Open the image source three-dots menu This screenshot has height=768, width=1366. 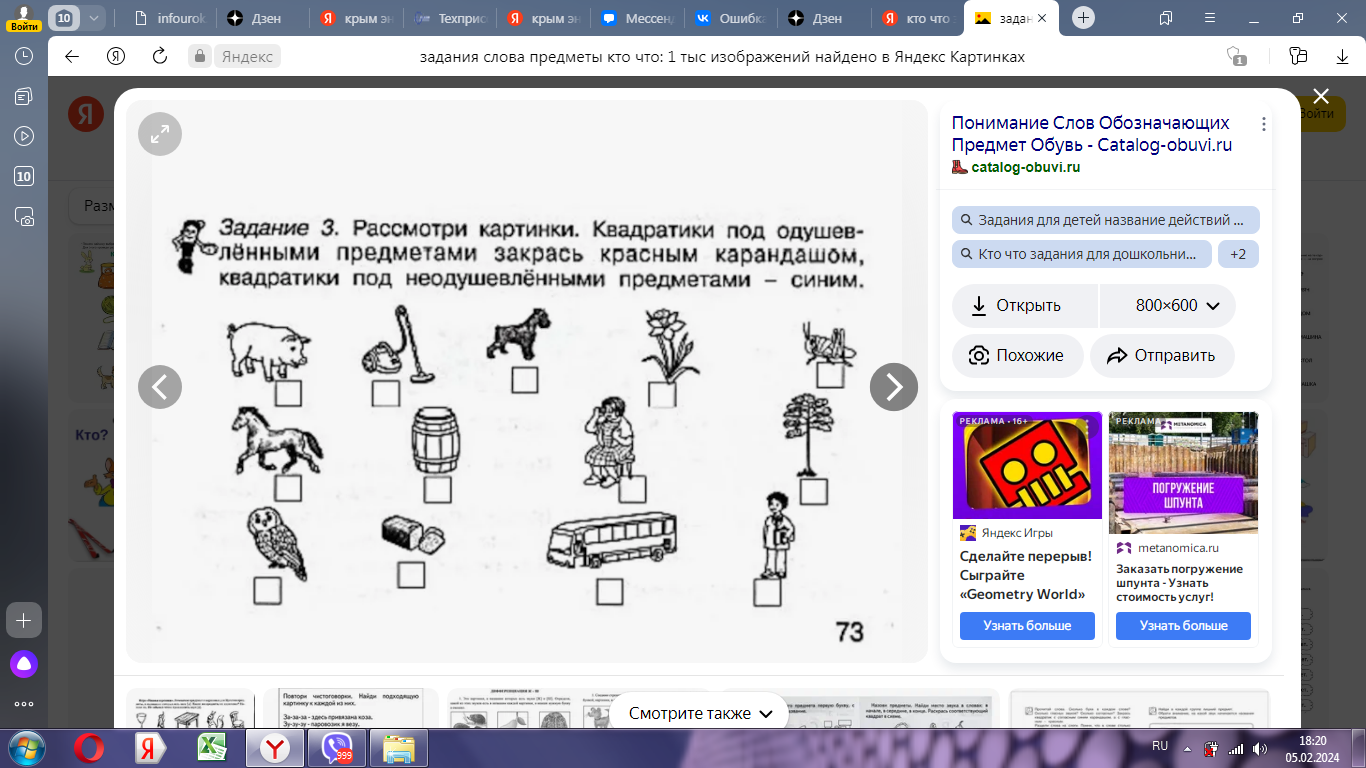point(1264,124)
